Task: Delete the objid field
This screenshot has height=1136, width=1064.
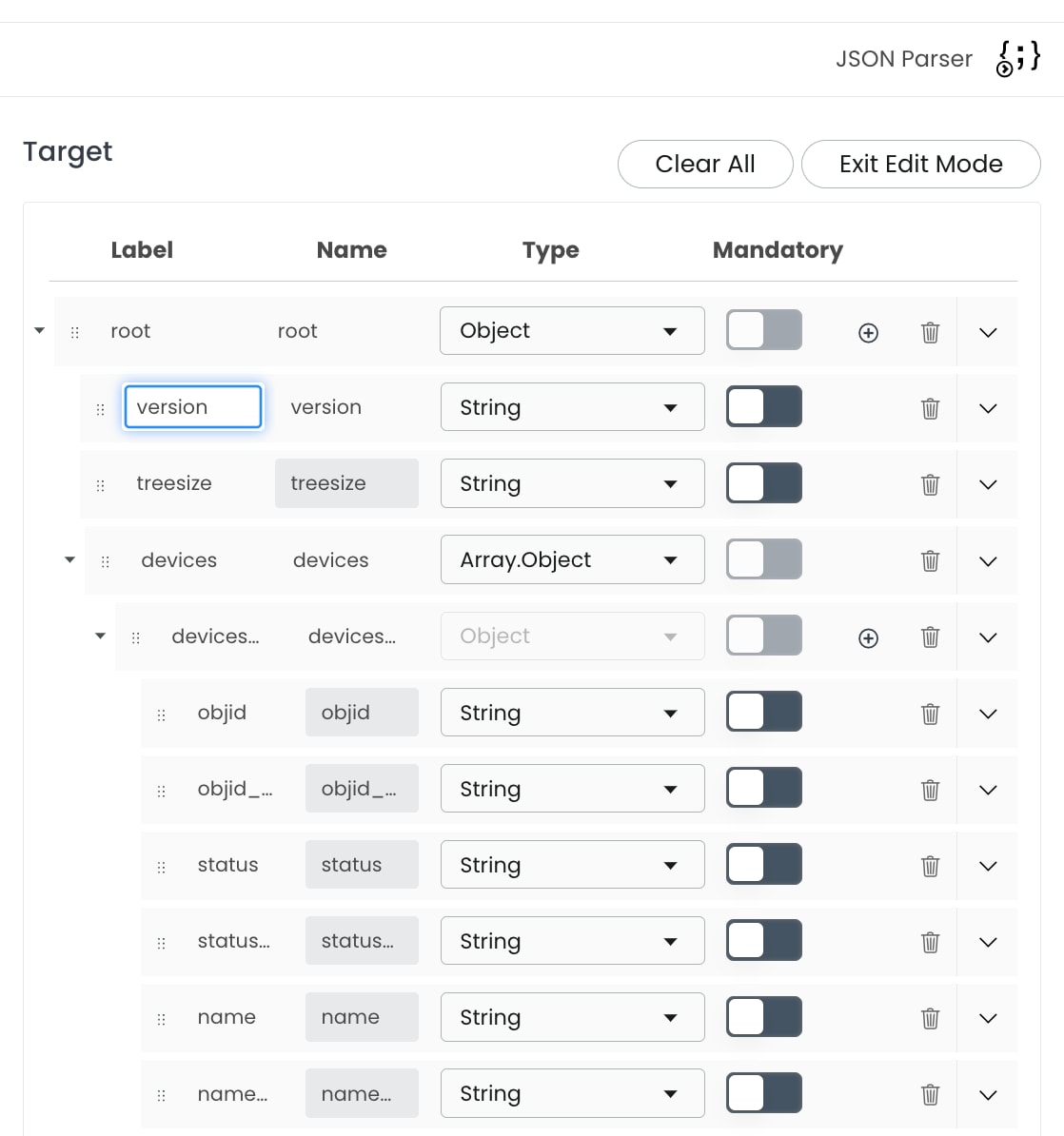Action: pos(930,713)
